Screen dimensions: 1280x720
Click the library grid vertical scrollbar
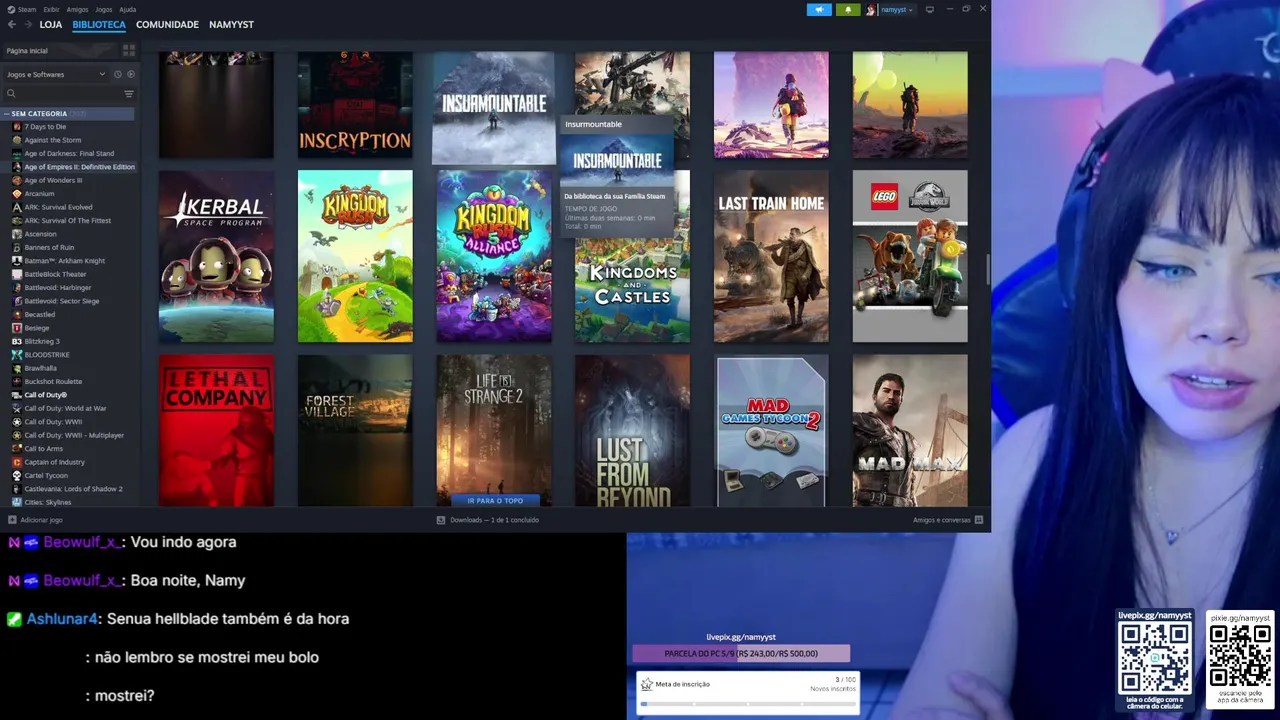tap(987, 270)
